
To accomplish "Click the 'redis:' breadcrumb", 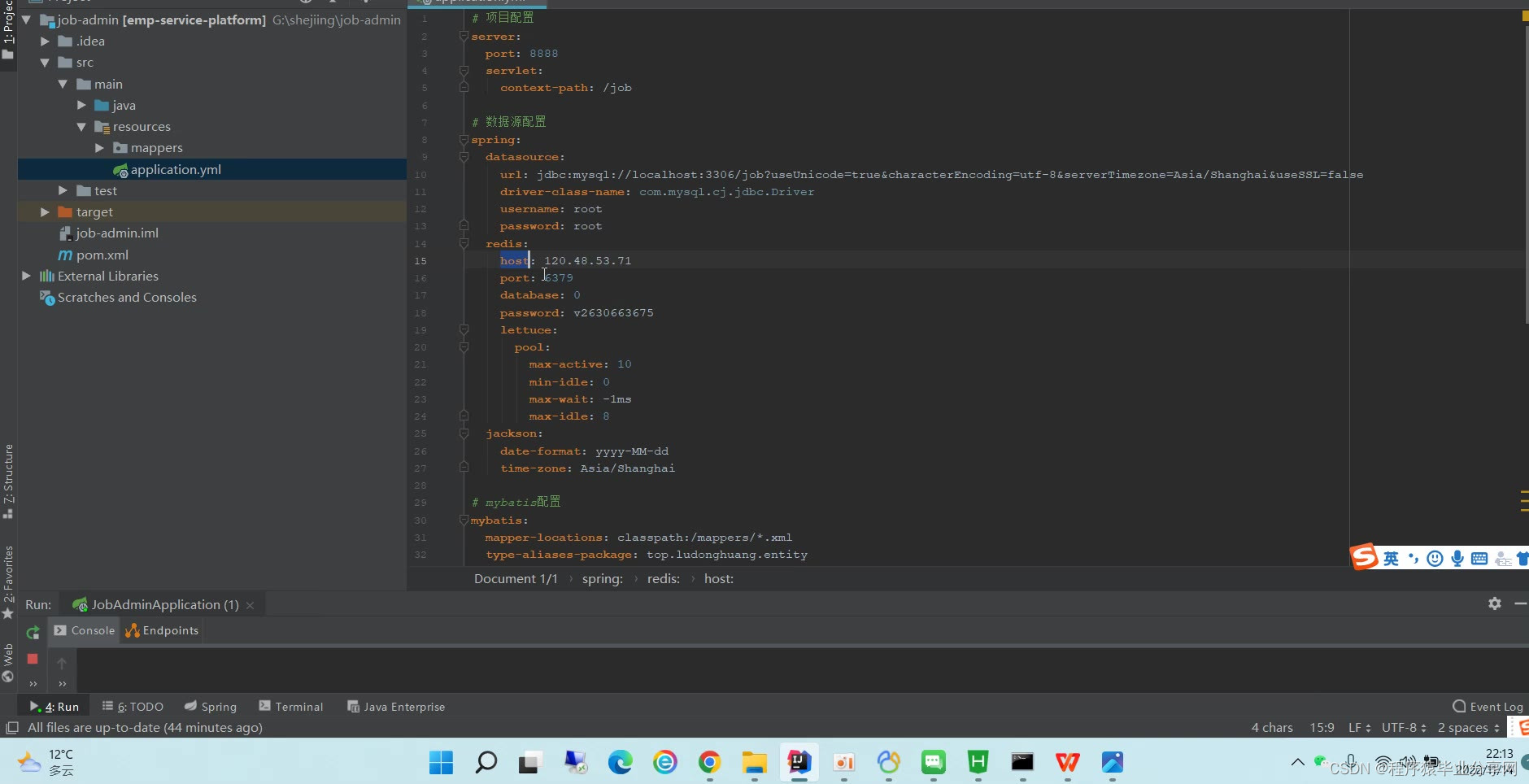I will (x=664, y=579).
